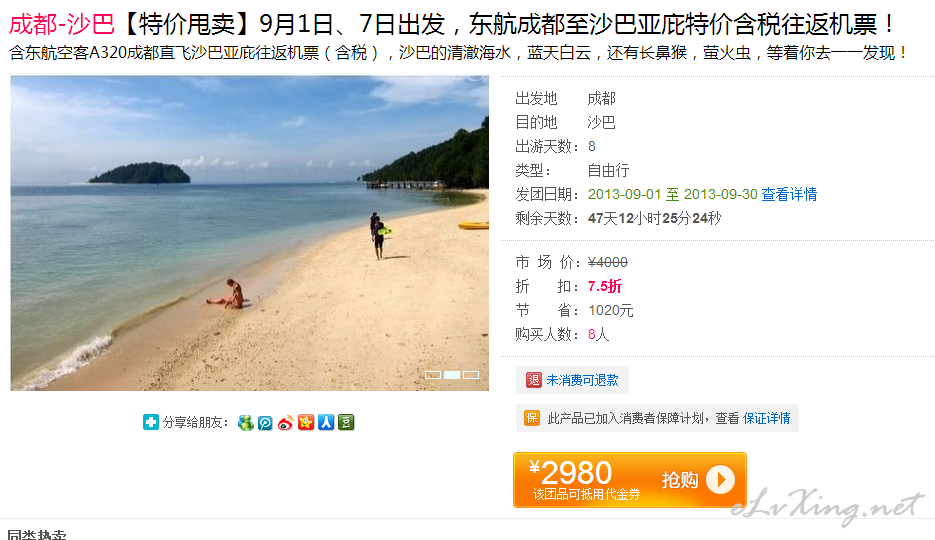Viewport: 935px width, 540px height.
Task: Share to Renren icon
Action: 326,423
